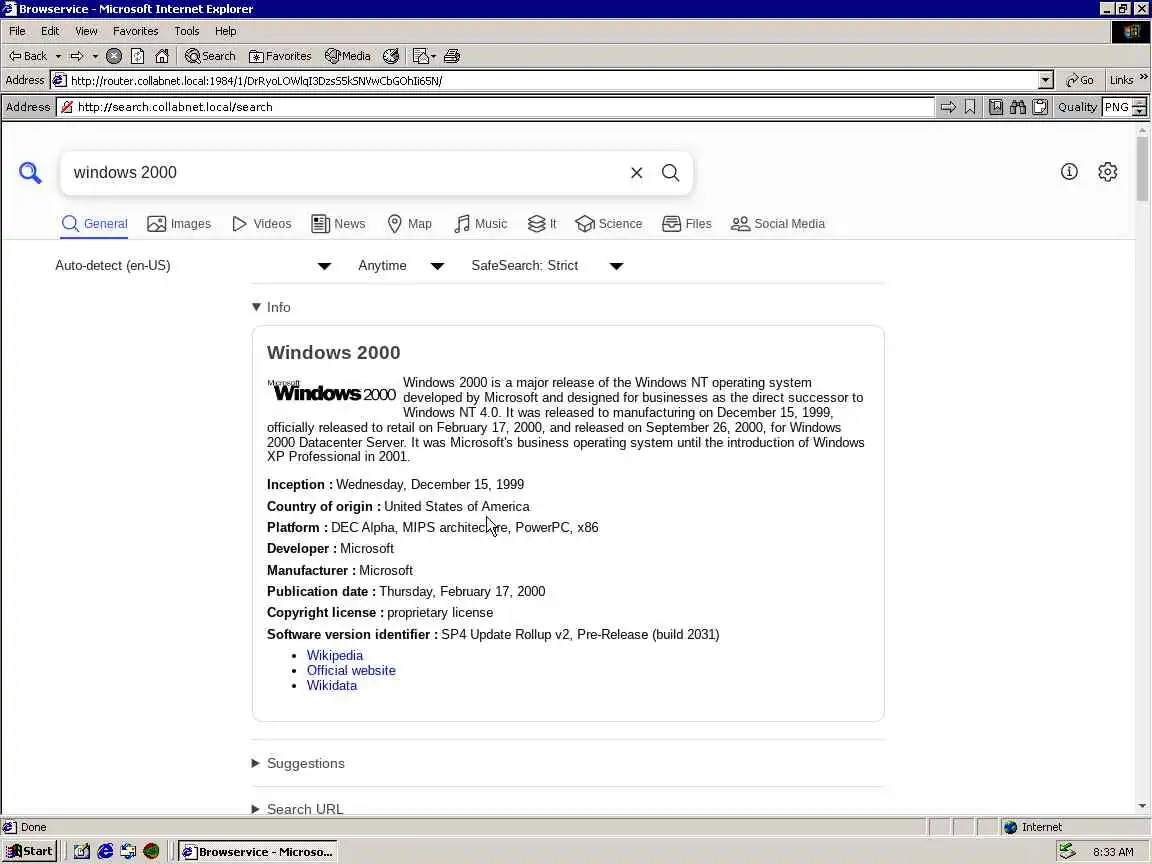Switch to the Music tab
Viewport: 1152px width, 864px height.
tap(480, 223)
